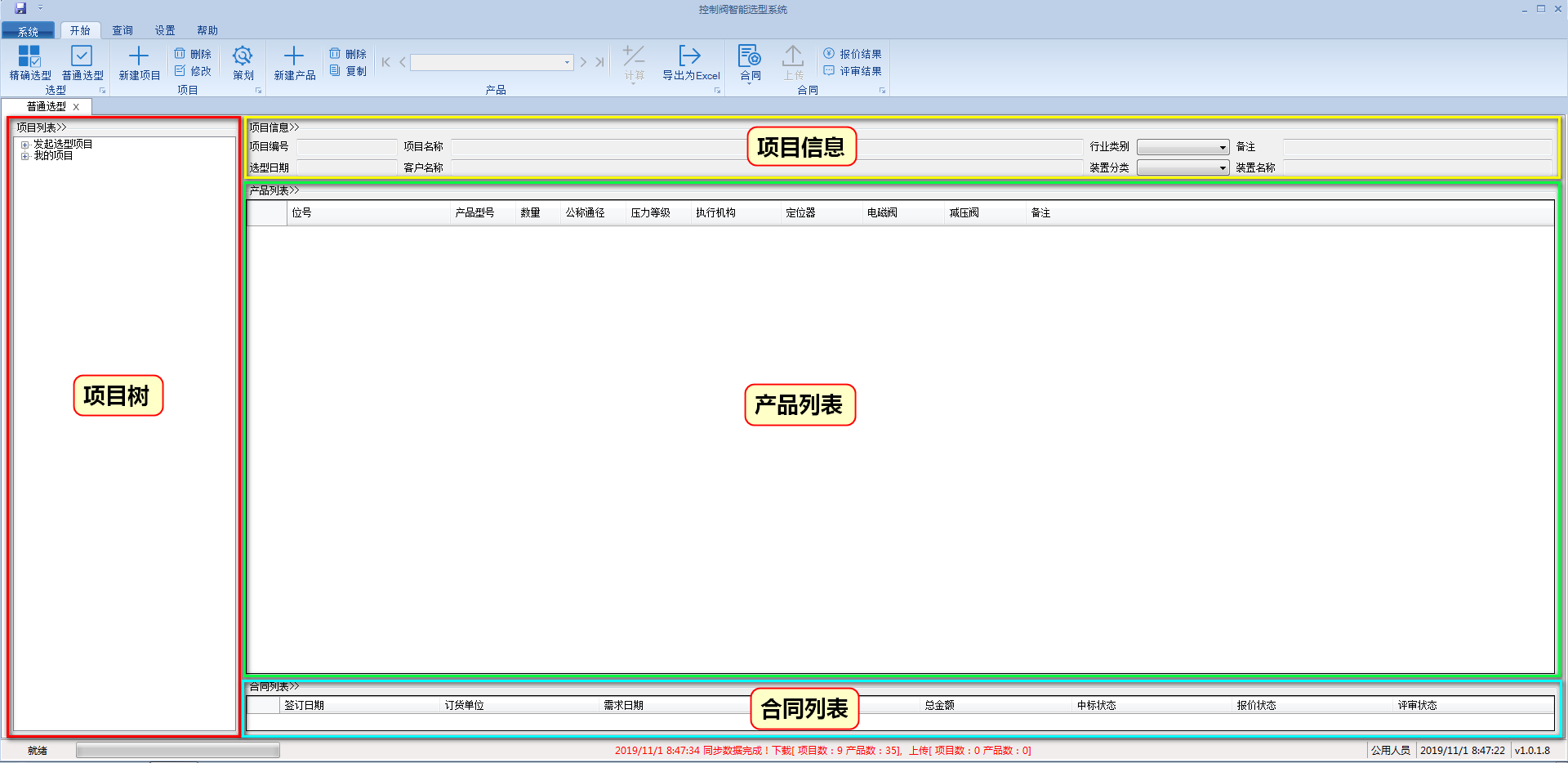
Task: Click 修改 to edit the project
Action: coord(193,71)
